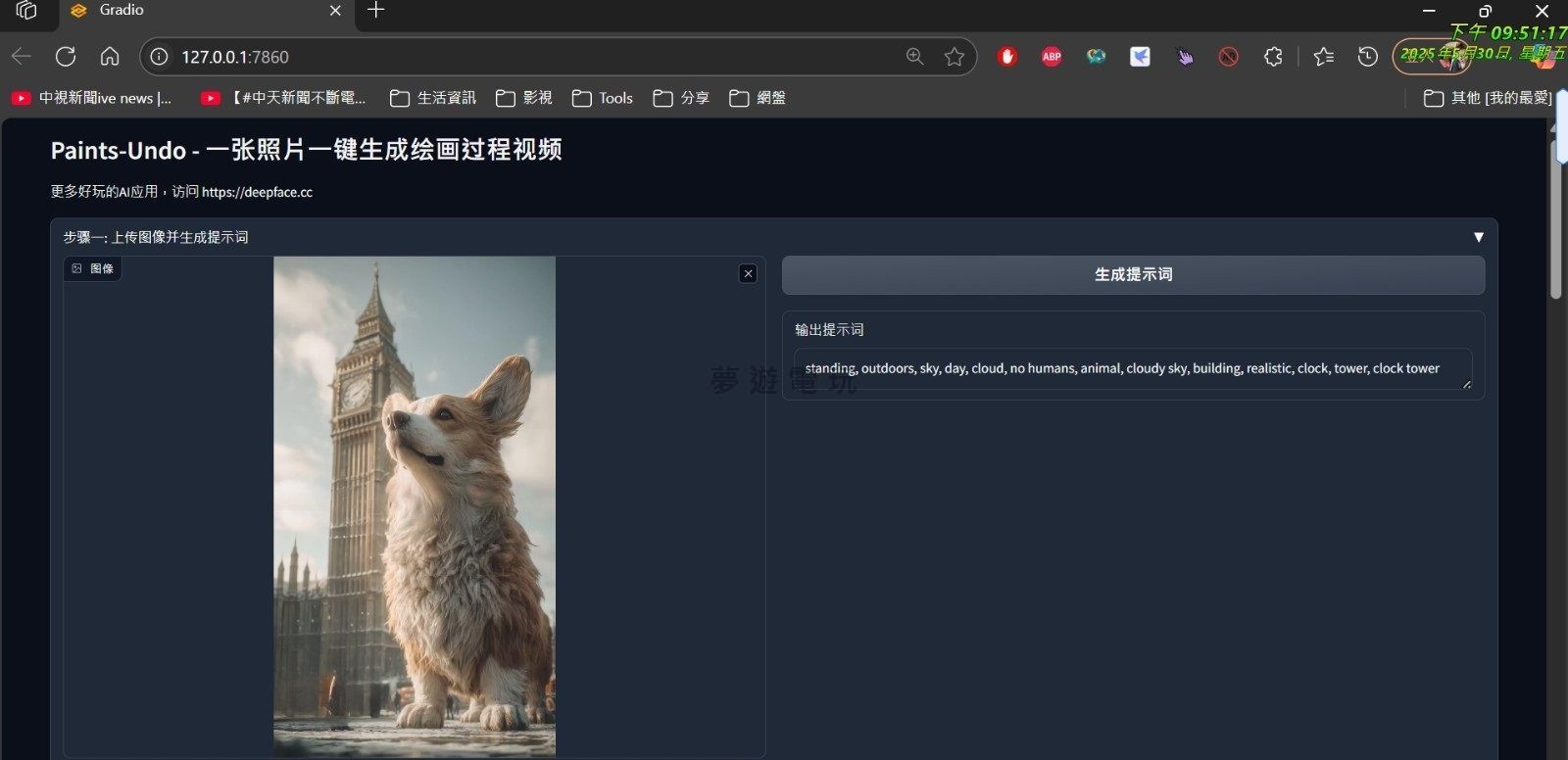Open the 中視新聞 live news bookmark
Screen dimensions: 1568x760
coord(91,98)
